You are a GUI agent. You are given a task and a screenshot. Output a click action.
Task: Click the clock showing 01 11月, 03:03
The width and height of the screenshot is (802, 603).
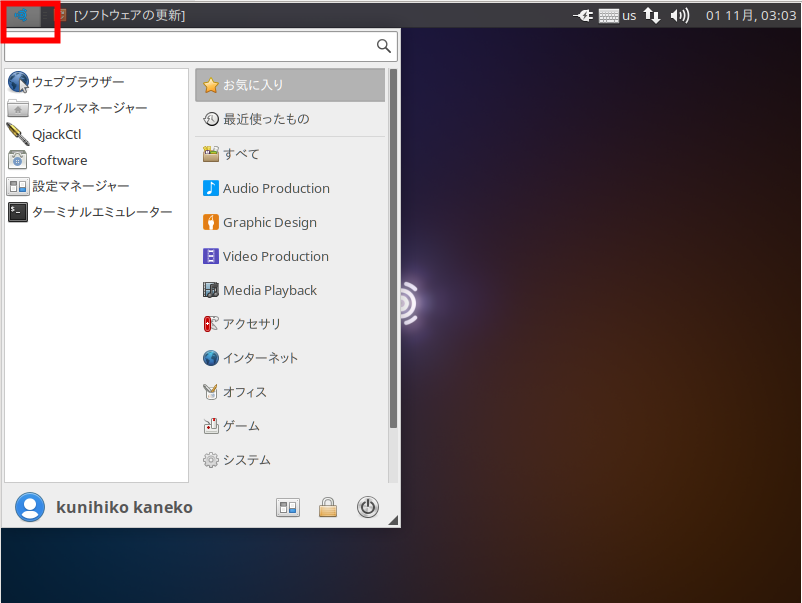coord(751,15)
